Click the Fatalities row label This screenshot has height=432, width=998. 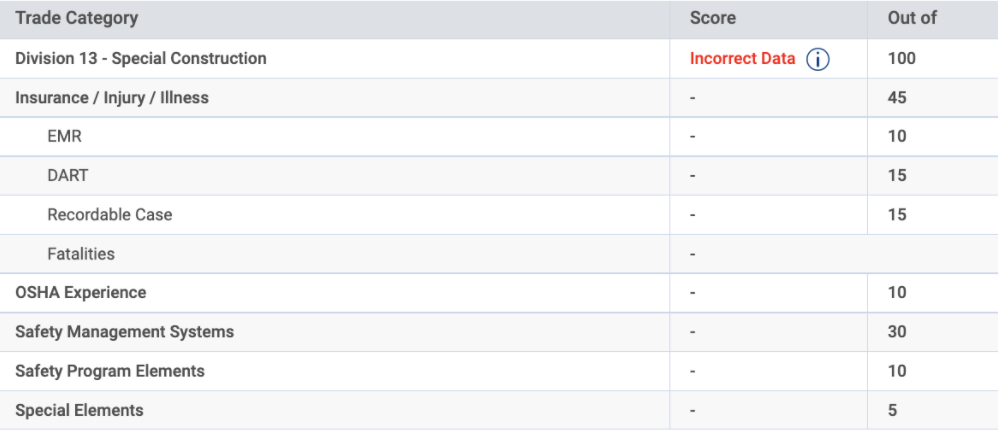[81, 254]
